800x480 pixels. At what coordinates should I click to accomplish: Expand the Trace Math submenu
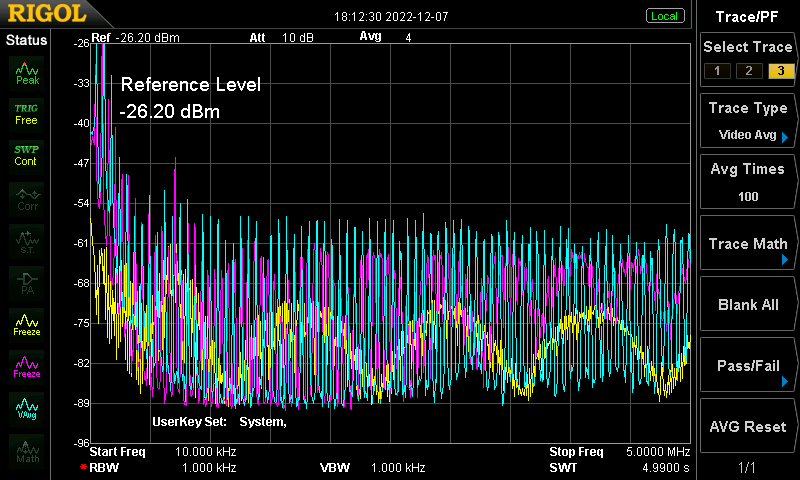point(747,243)
